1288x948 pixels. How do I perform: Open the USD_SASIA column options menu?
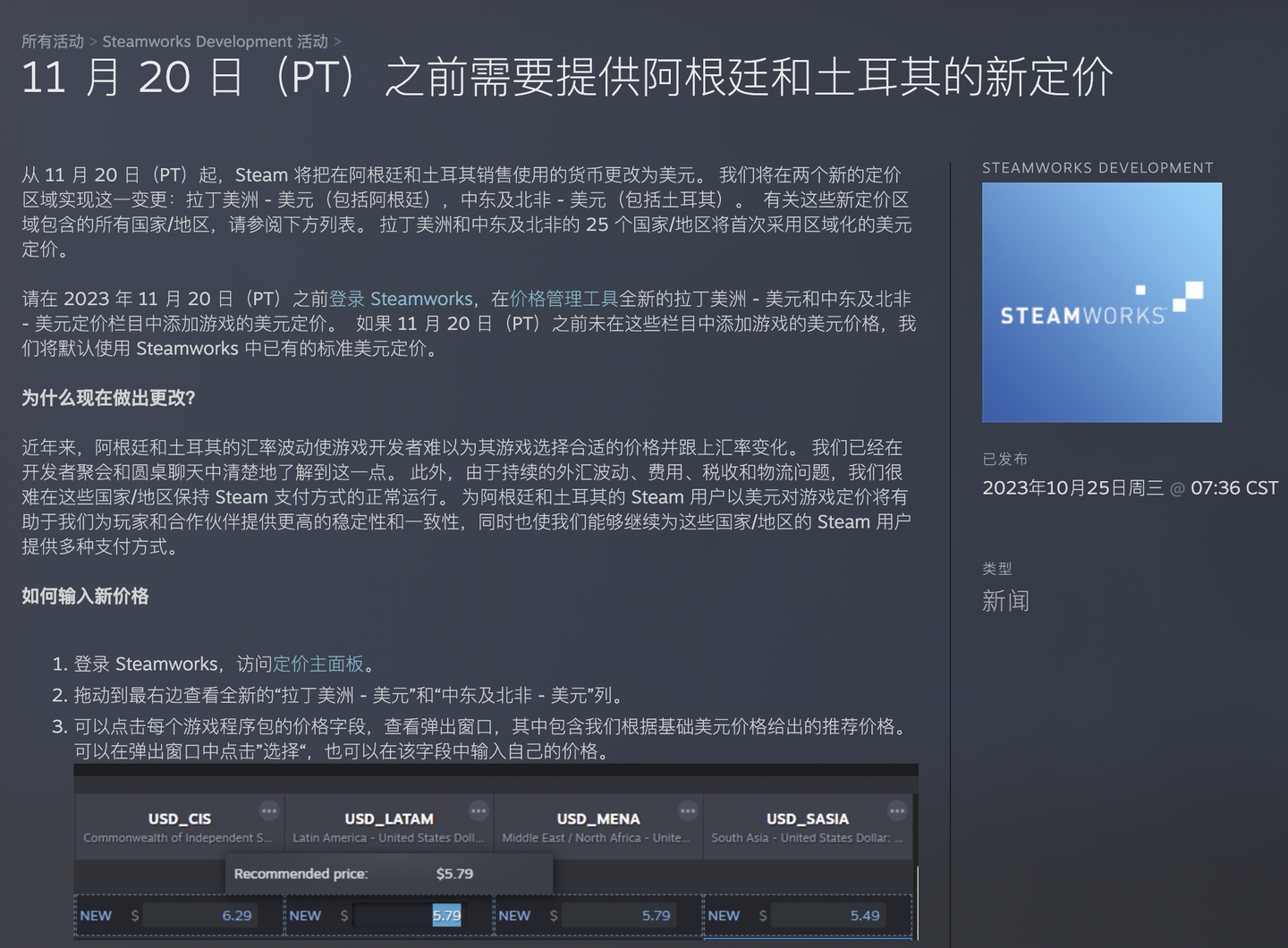pyautogui.click(x=897, y=809)
